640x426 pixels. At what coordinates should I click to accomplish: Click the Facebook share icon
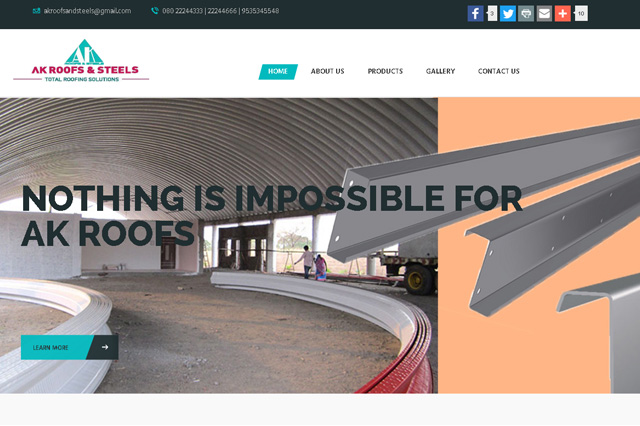[x=476, y=13]
